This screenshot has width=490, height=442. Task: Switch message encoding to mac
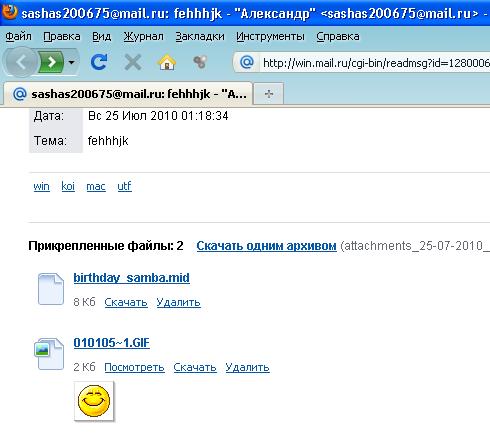point(96,186)
